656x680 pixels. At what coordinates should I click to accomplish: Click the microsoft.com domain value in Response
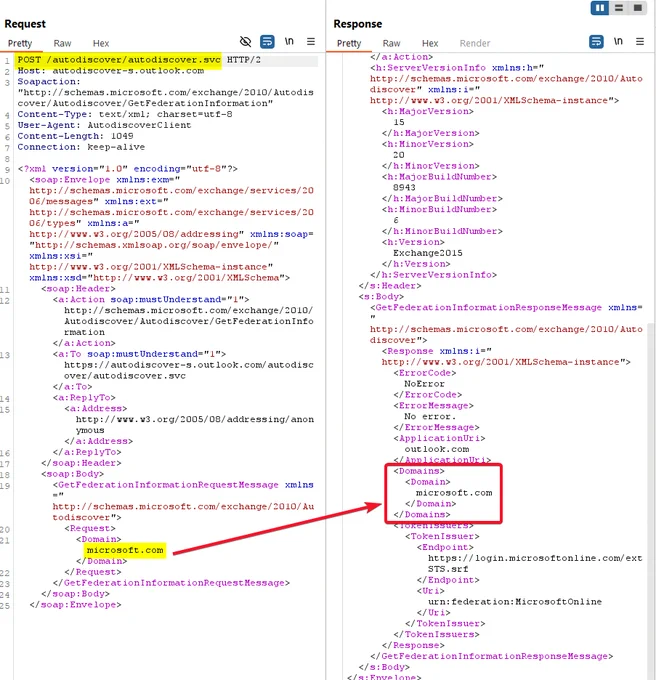454,493
